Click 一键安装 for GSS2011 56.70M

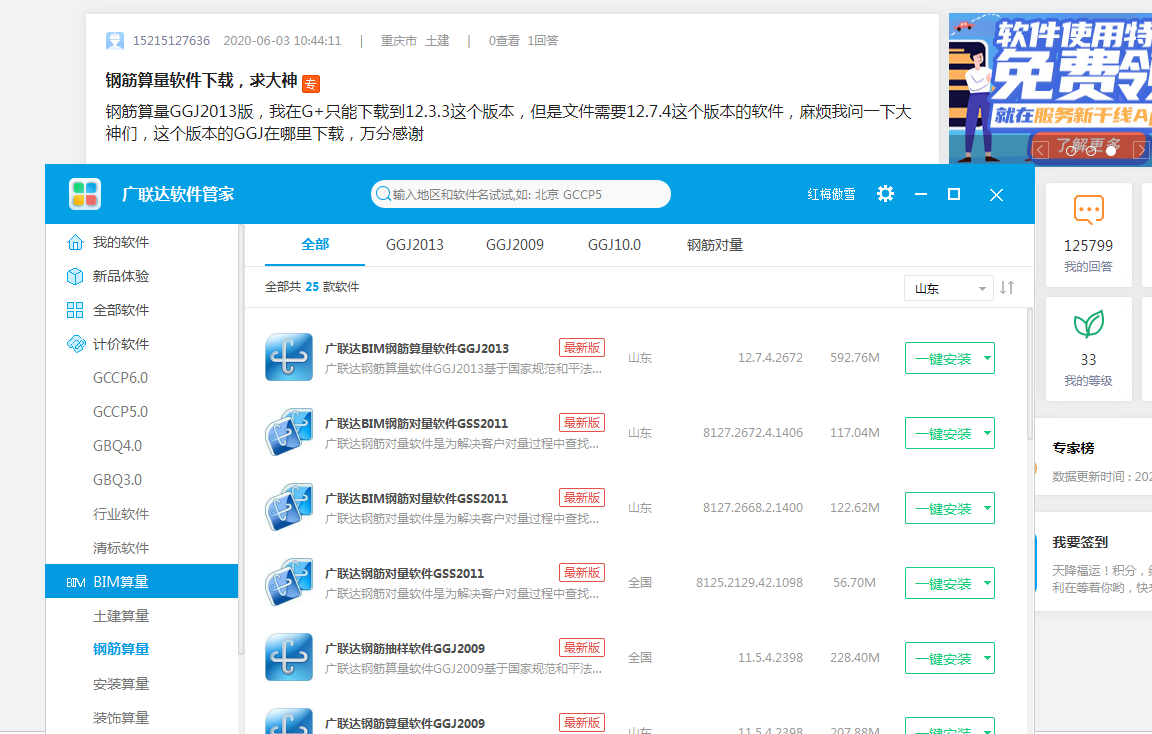point(943,583)
